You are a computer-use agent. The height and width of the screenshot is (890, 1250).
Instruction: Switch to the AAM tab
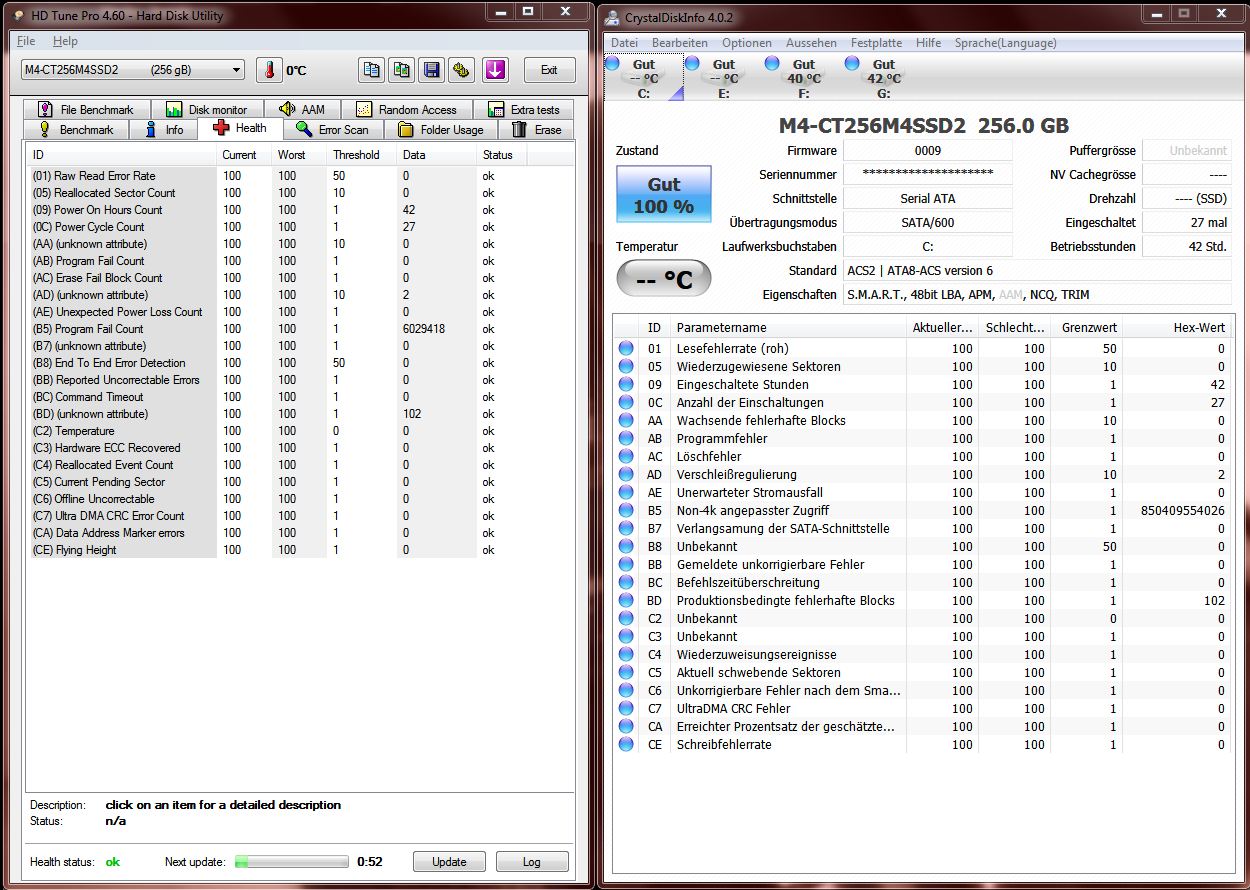(x=301, y=110)
